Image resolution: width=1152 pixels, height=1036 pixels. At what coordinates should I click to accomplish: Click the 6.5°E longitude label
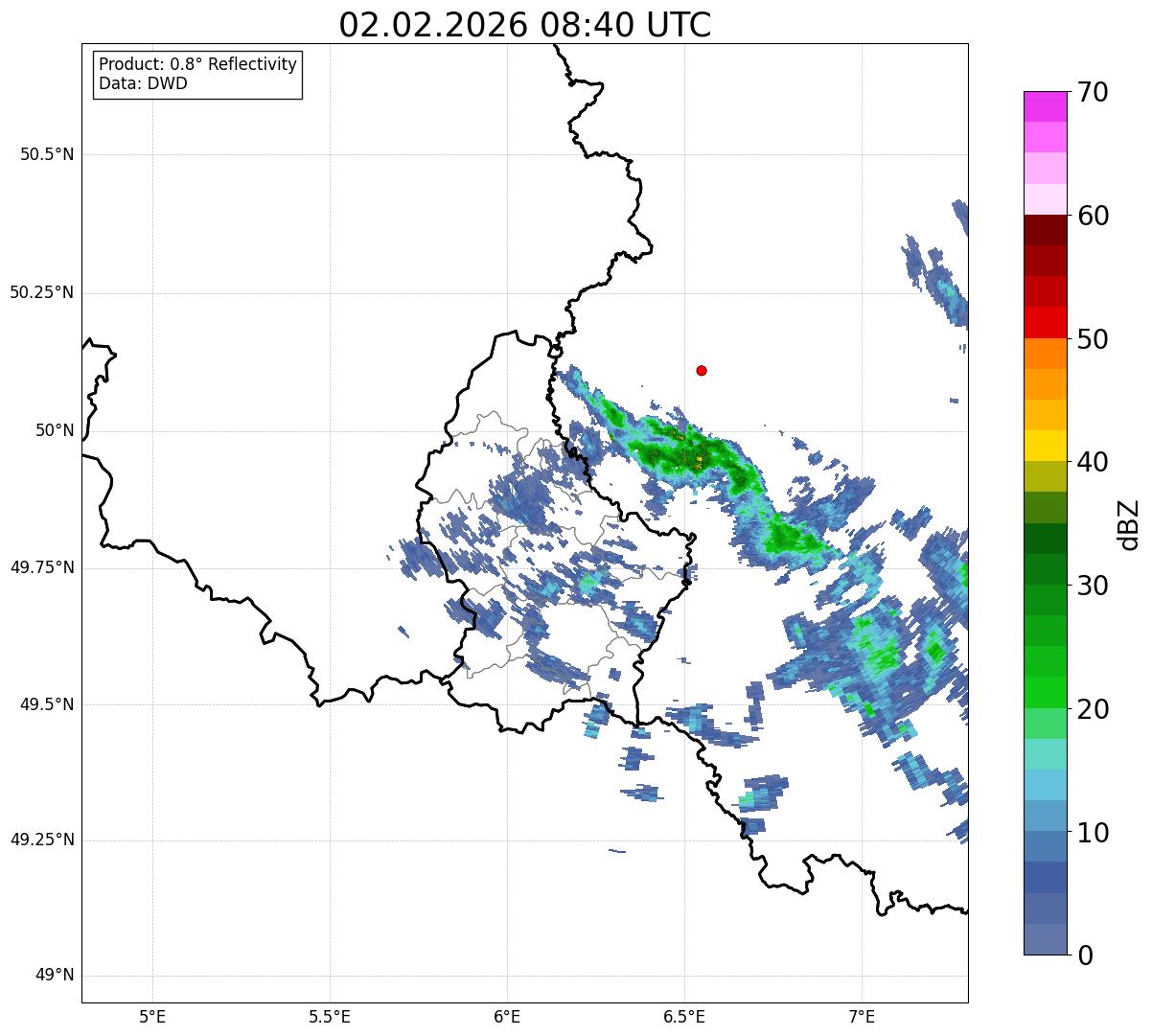tap(684, 1016)
